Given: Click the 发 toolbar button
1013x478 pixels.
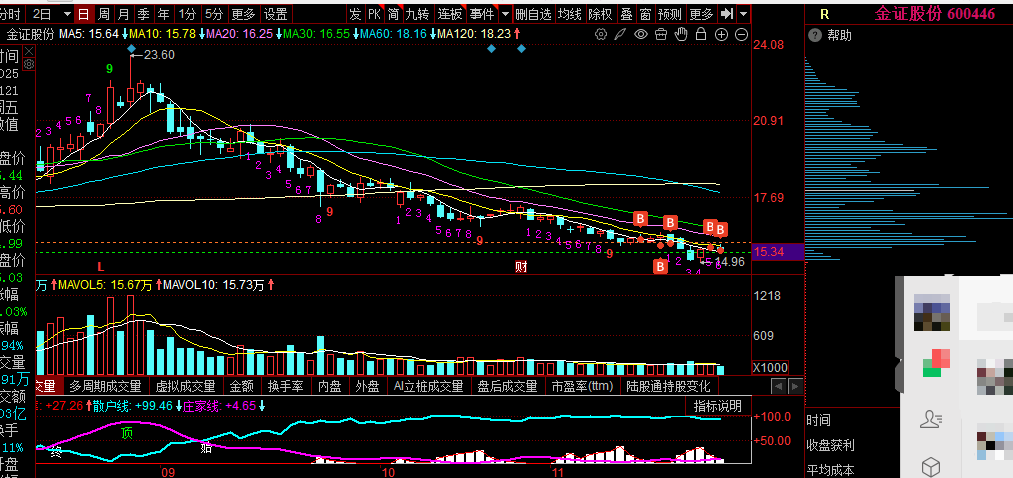Looking at the screenshot, I should point(355,14).
